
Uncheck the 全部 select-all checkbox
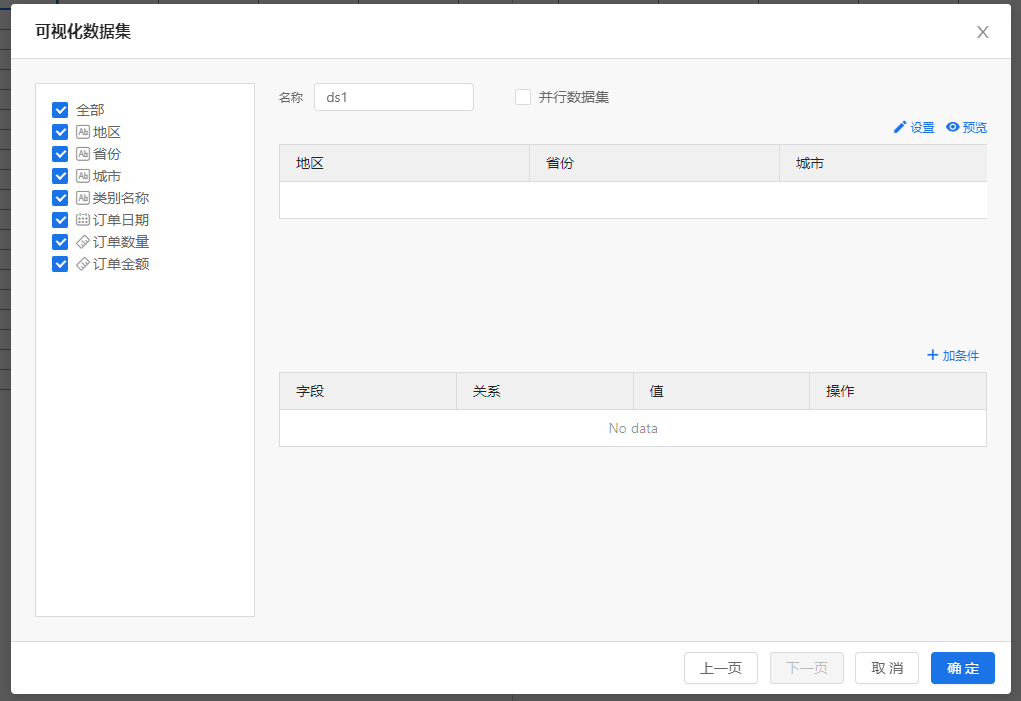click(x=60, y=110)
